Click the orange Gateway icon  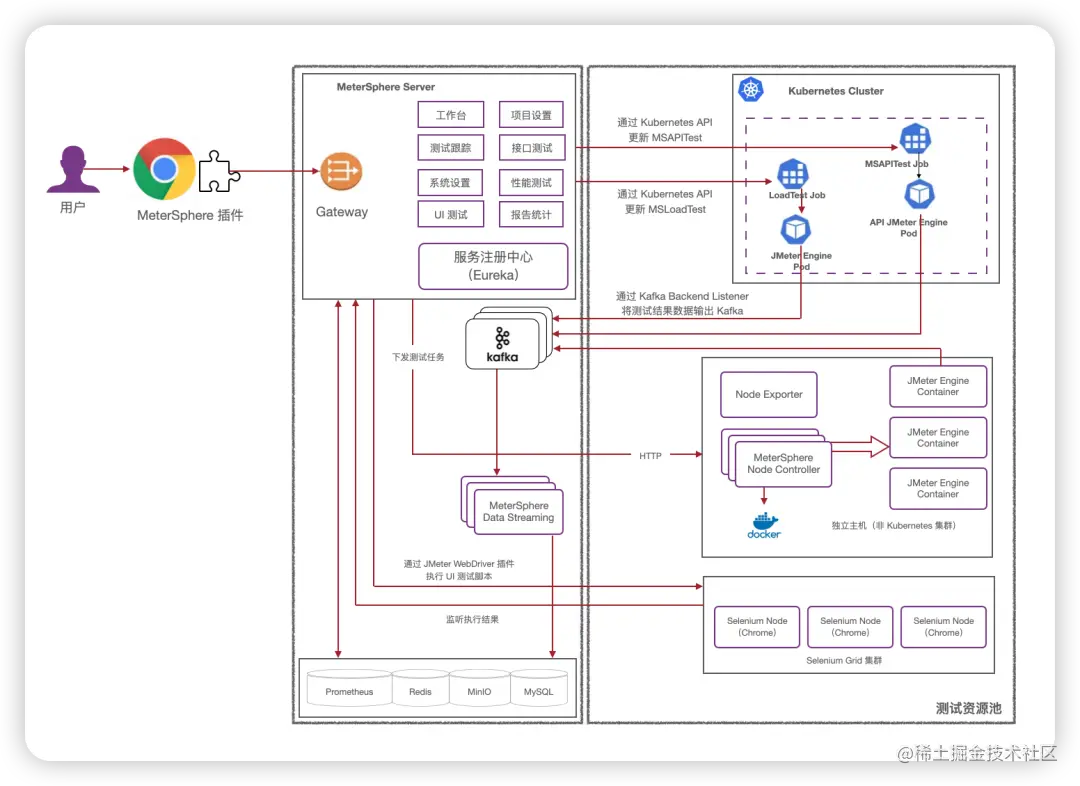pos(341,172)
